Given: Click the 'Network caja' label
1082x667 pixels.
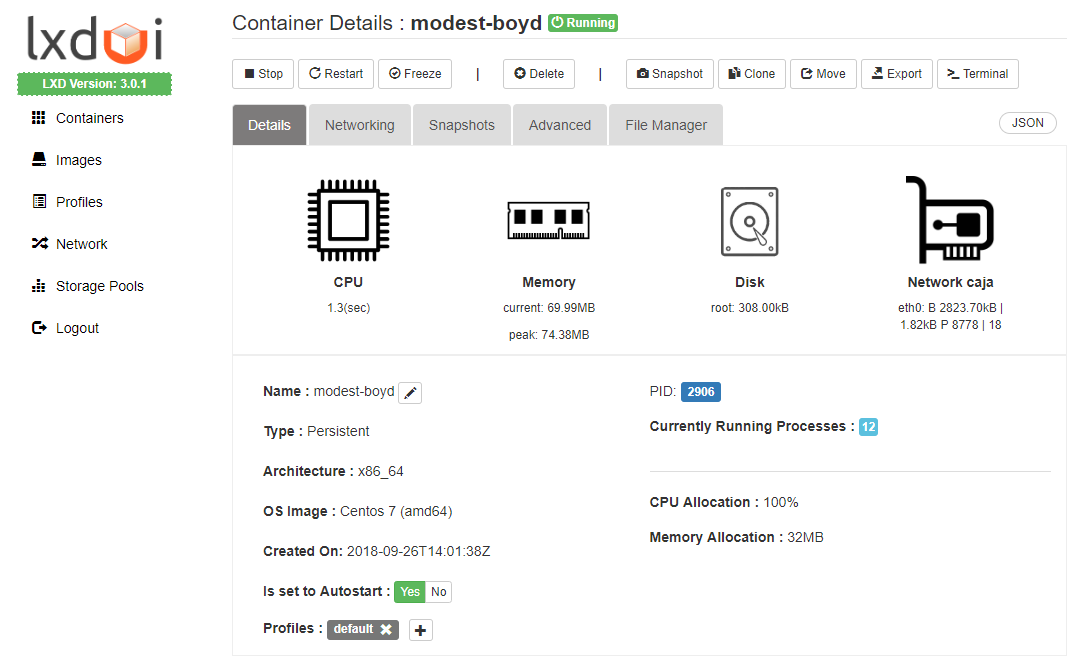Looking at the screenshot, I should pos(950,282).
